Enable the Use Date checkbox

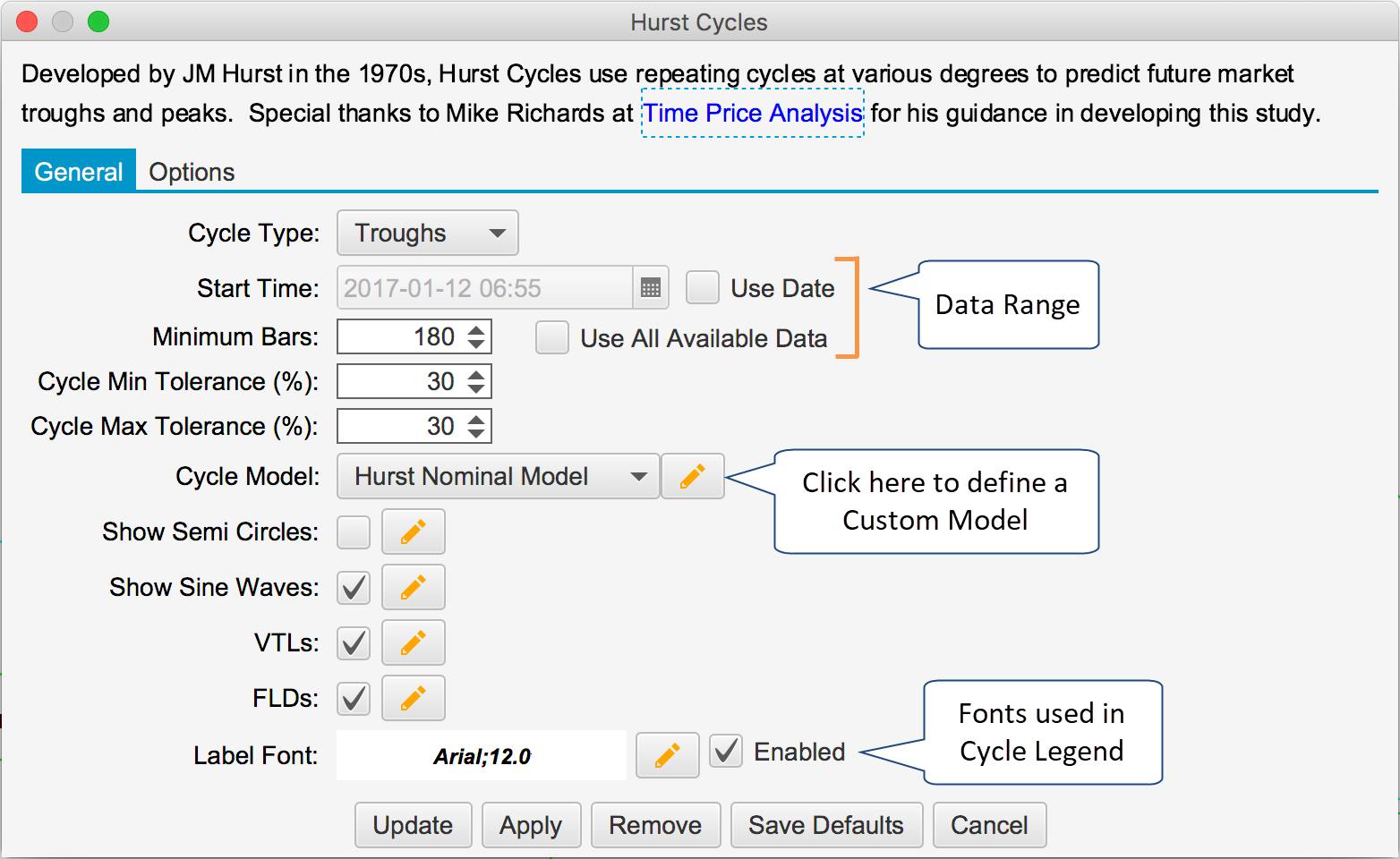tap(703, 288)
